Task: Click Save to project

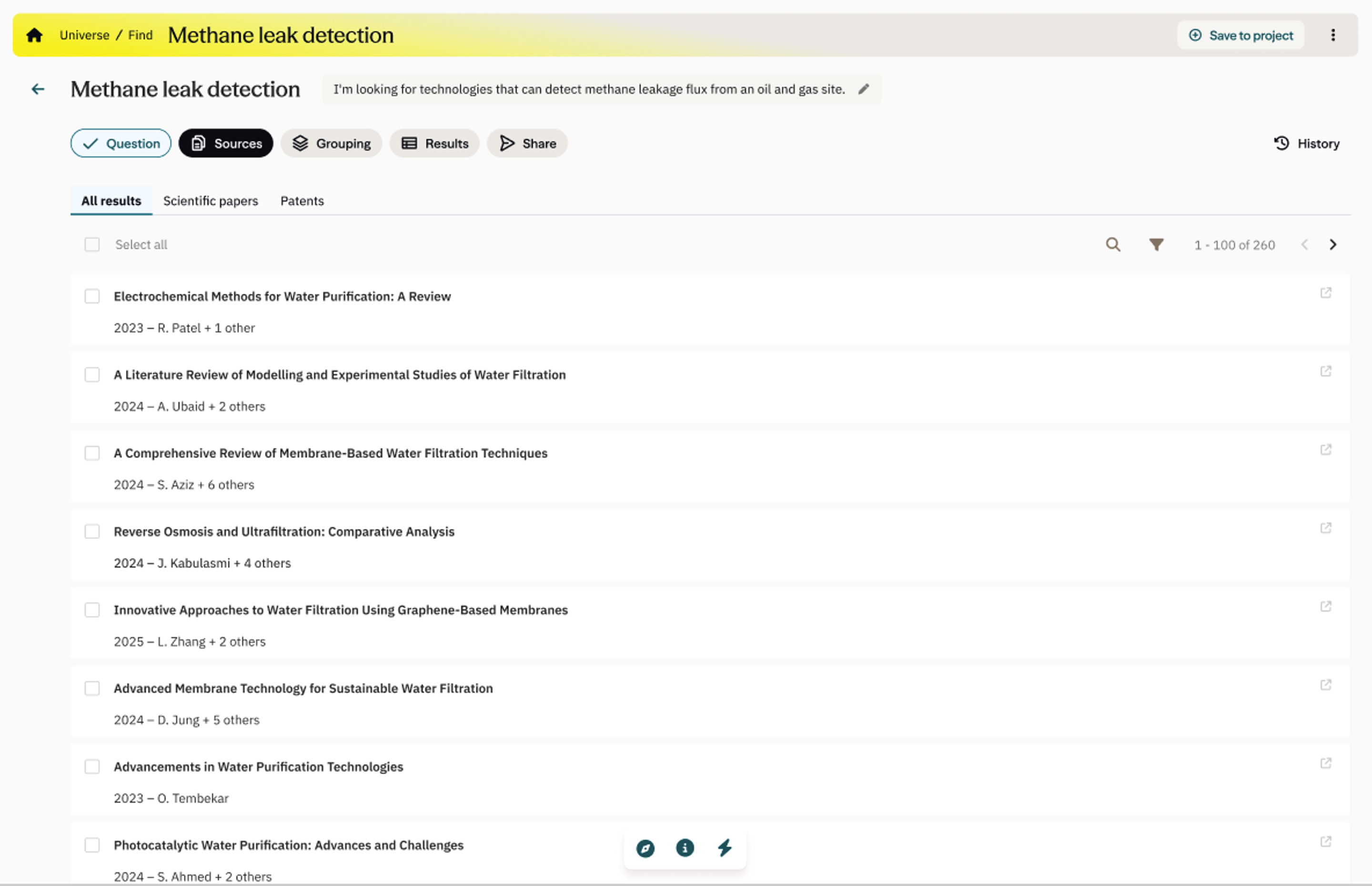Action: click(1241, 35)
